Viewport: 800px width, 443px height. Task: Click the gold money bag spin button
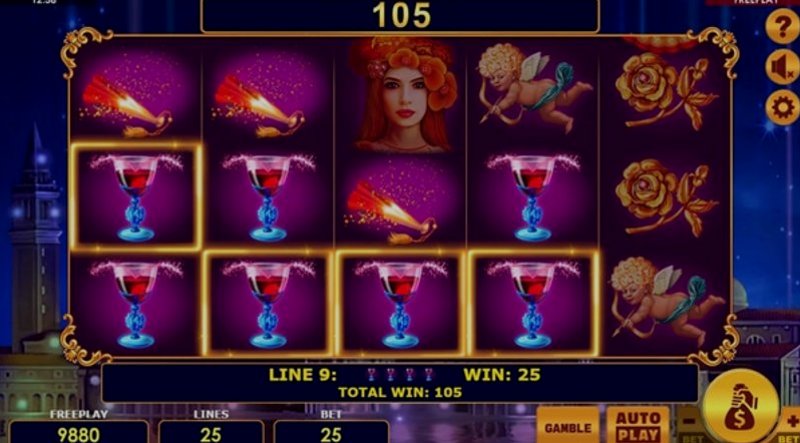pyautogui.click(x=740, y=406)
